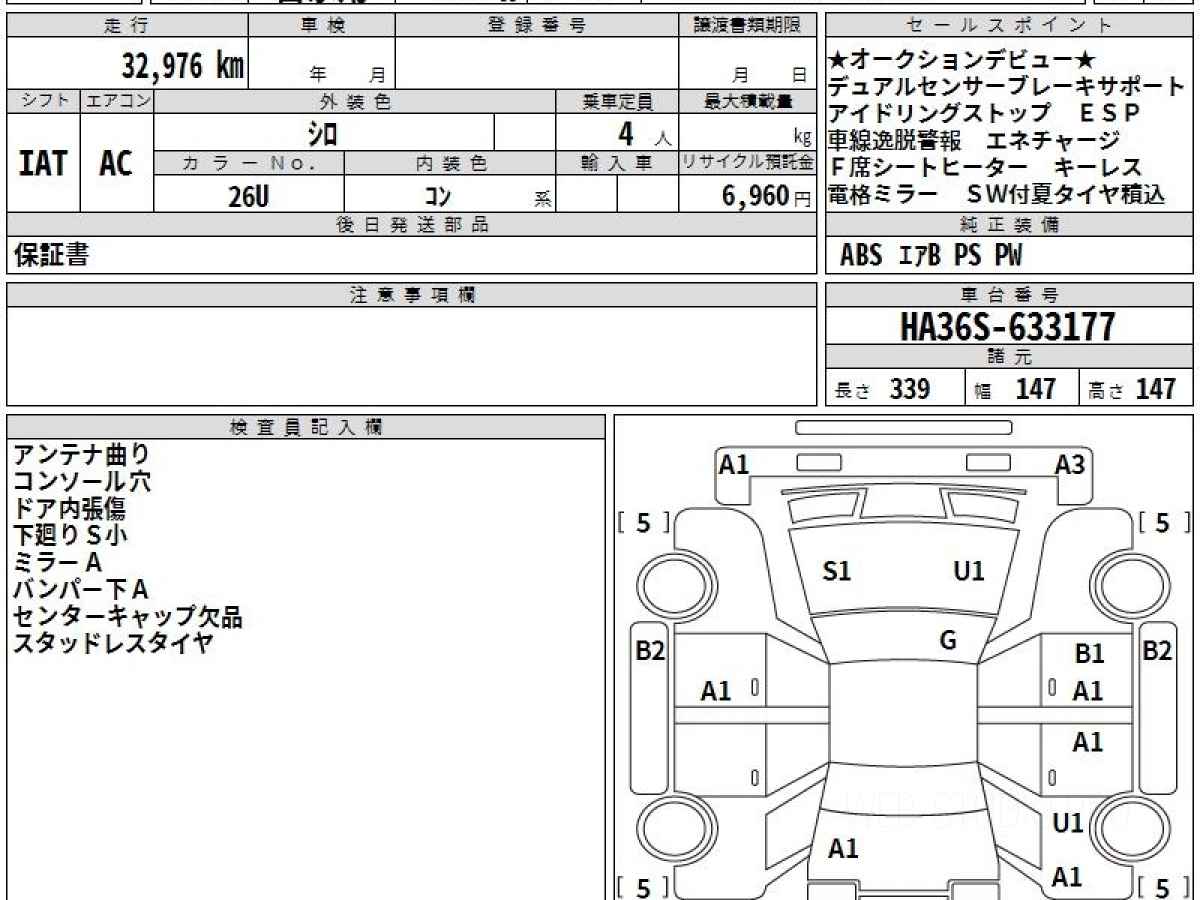Select the exterior color value シロ
The image size is (1200, 900).
(322, 132)
